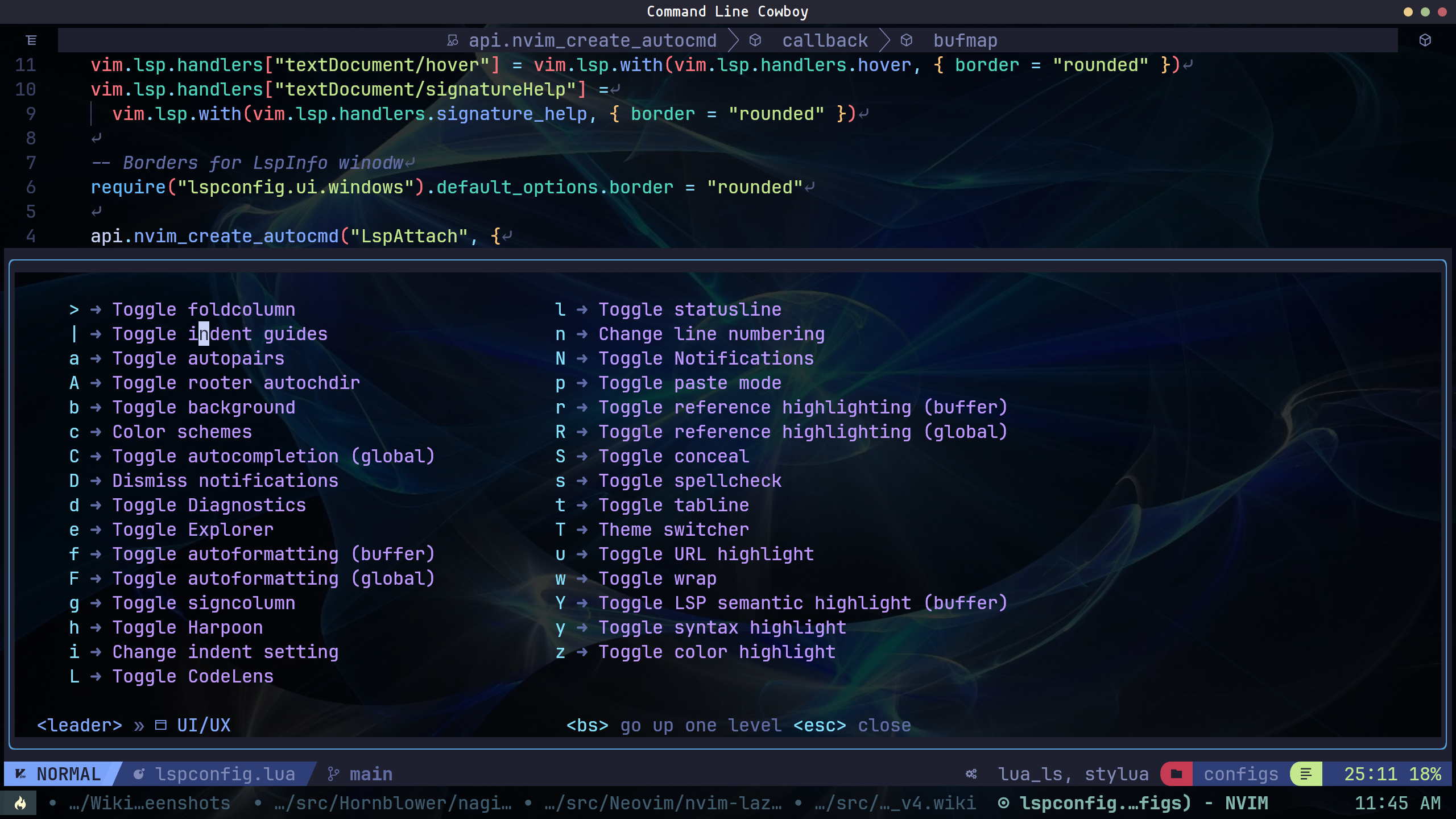This screenshot has height=819, width=1456.
Task: Click the outline icon at top-left
Action: click(31, 40)
